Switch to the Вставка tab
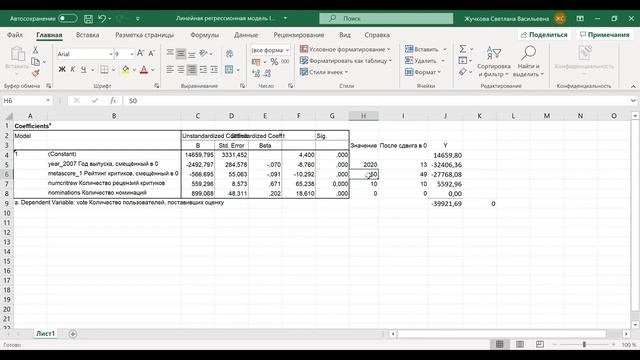This screenshot has height=360, width=640. [x=87, y=35]
